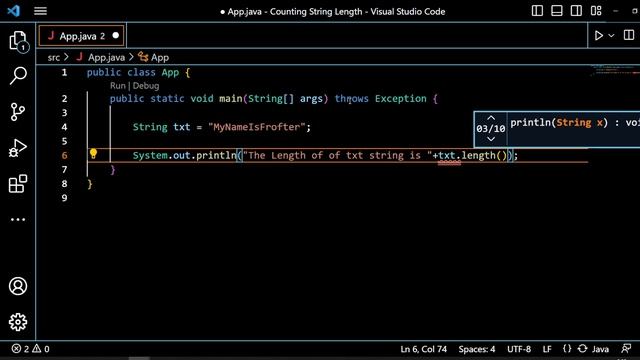Viewport: 640px width, 360px height.
Task: Click the Java sync status icon
Action: 583,349
